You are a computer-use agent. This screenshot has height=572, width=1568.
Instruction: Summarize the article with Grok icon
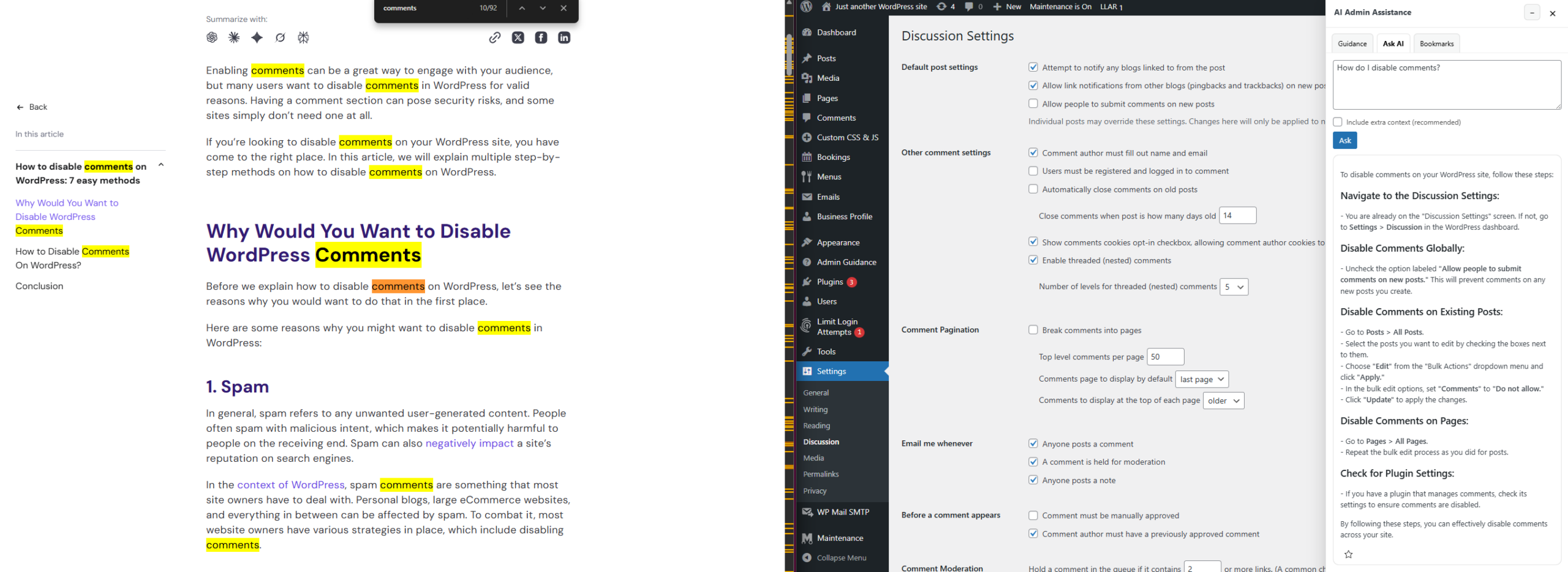click(280, 37)
